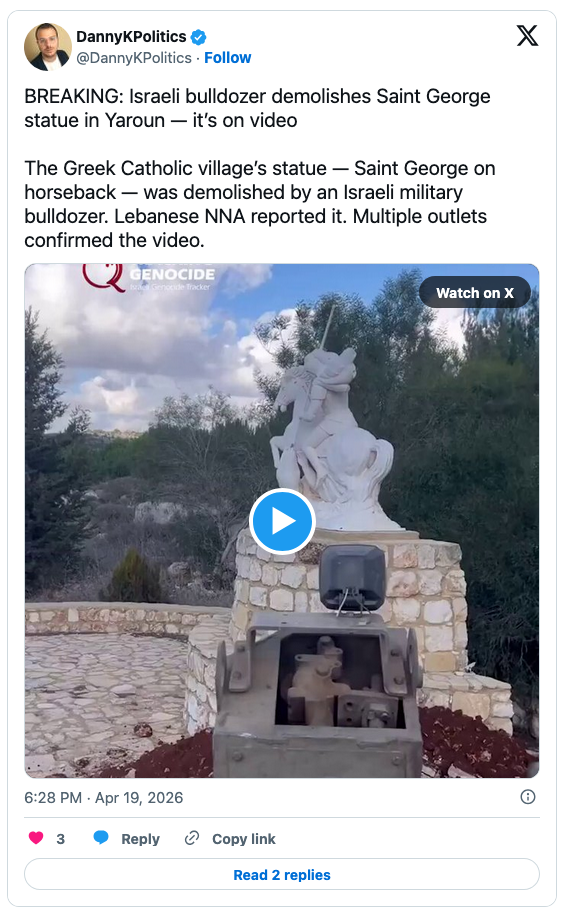Click the Genocide Tracker watermark logo
567x913 pixels.
click(x=148, y=277)
